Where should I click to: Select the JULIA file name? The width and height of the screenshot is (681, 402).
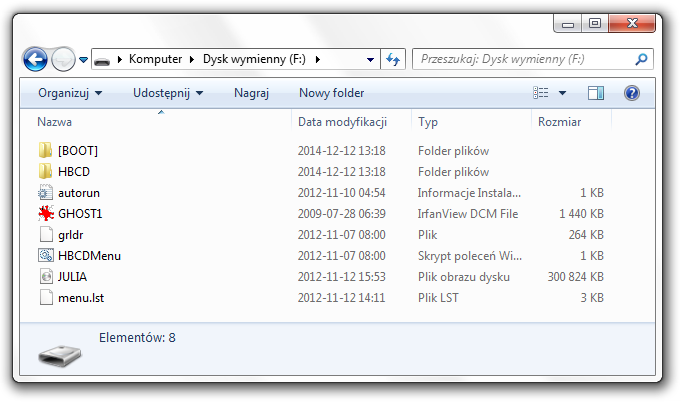(x=72, y=277)
